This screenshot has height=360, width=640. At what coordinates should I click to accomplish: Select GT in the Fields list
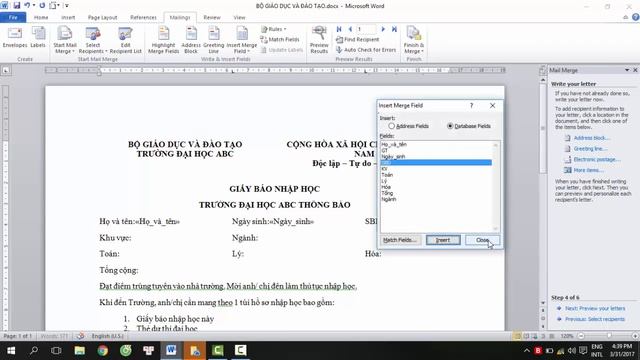[x=436, y=151]
